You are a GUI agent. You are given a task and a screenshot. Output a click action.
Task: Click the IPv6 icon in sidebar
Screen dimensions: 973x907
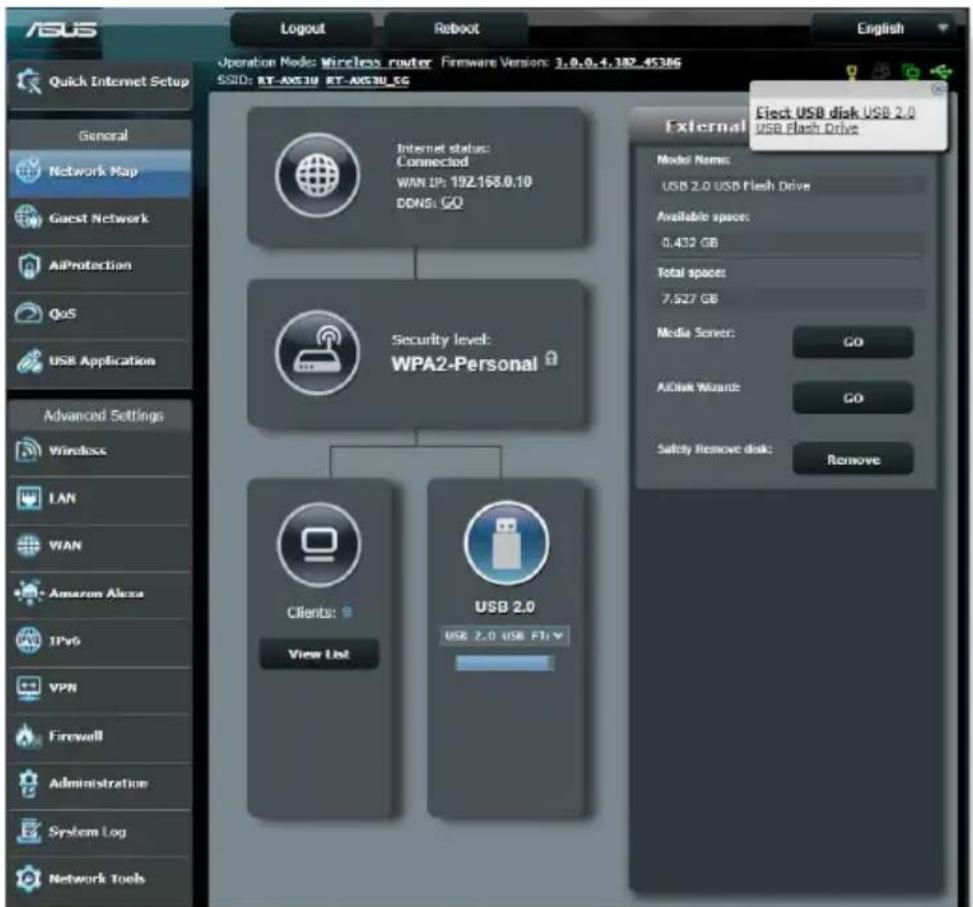click(28, 640)
